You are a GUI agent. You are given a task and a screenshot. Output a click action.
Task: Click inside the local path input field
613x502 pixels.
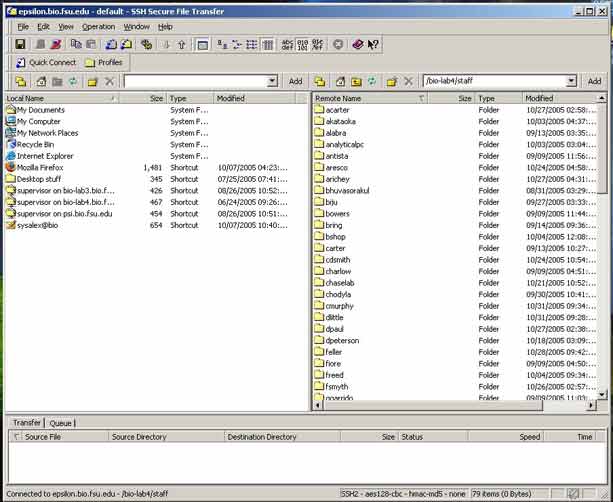point(195,81)
